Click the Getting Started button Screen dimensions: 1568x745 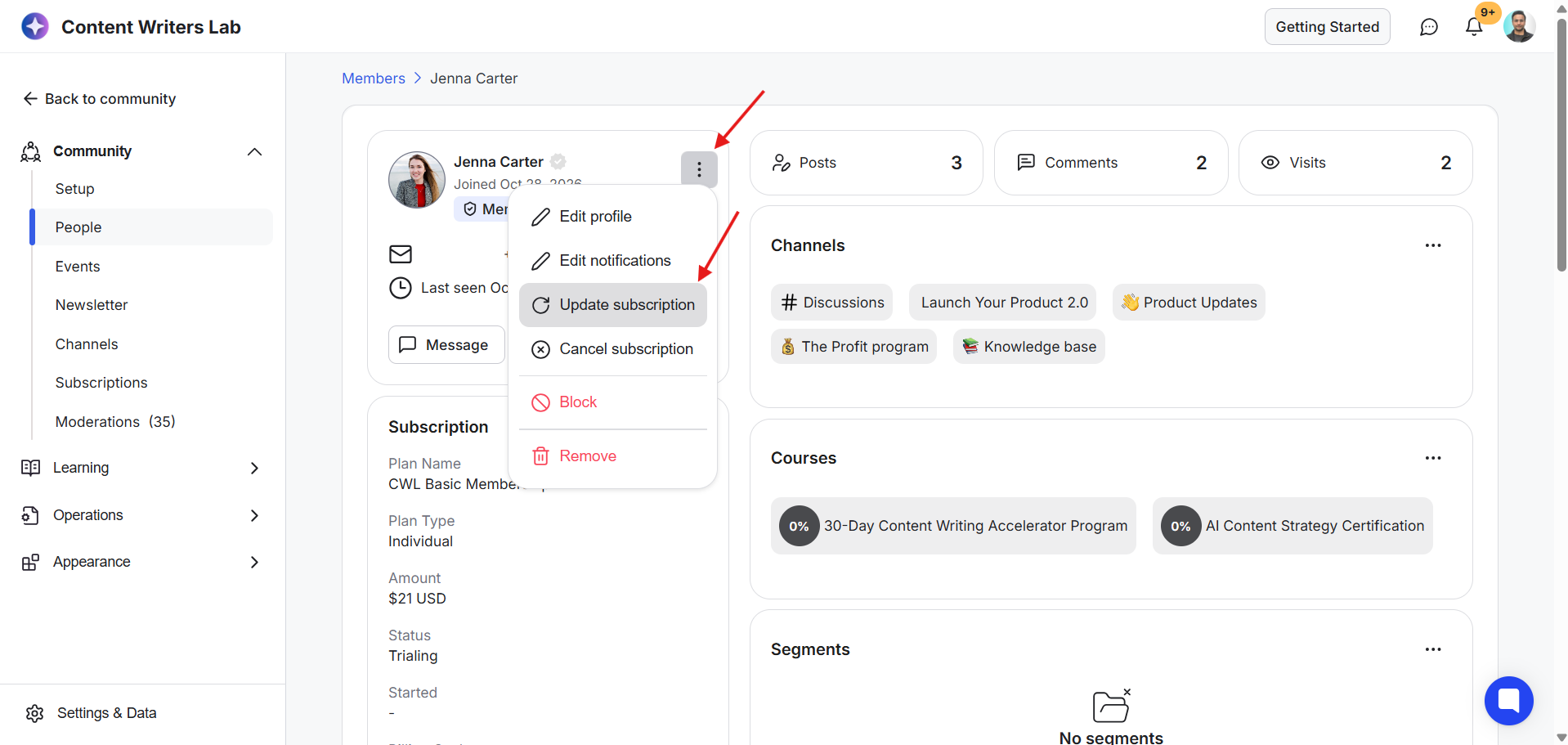point(1327,27)
